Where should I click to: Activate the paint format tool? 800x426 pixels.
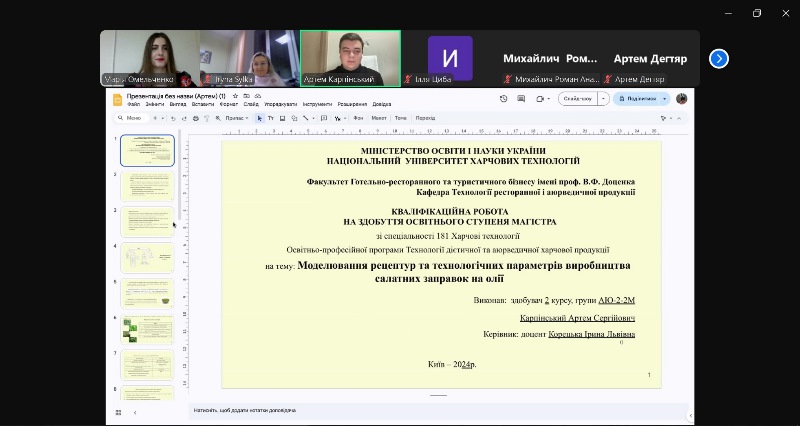[x=207, y=118]
